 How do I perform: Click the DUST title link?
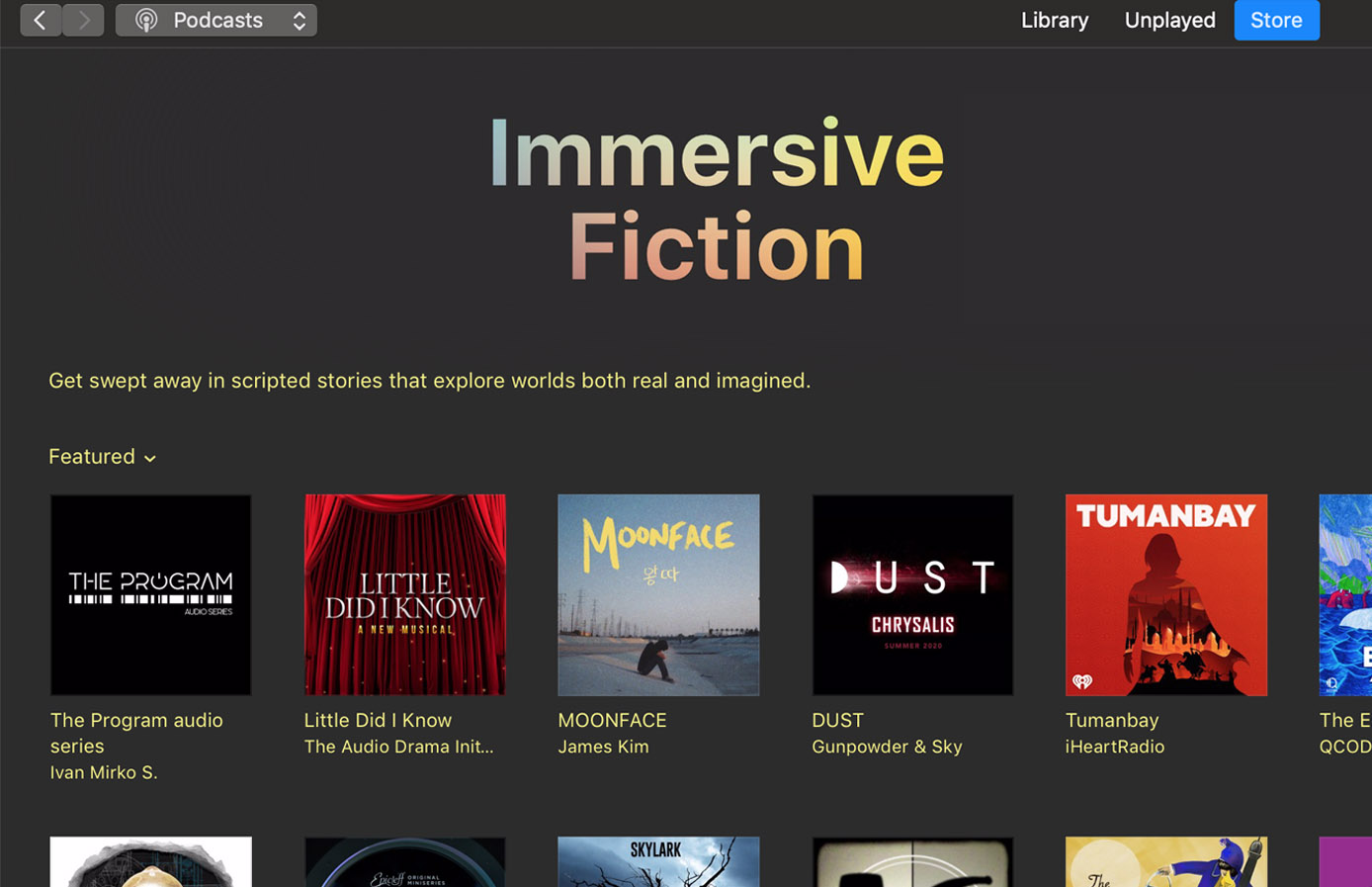pyautogui.click(x=837, y=721)
